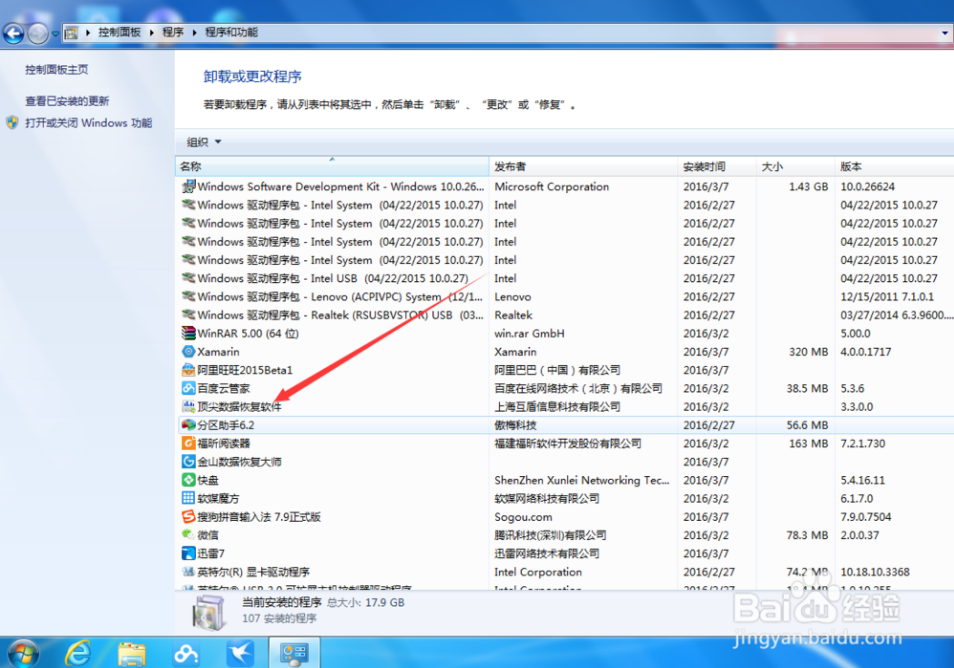Select the 福昕阅读器 program name
Screen dimensions: 954x668
(x=223, y=444)
